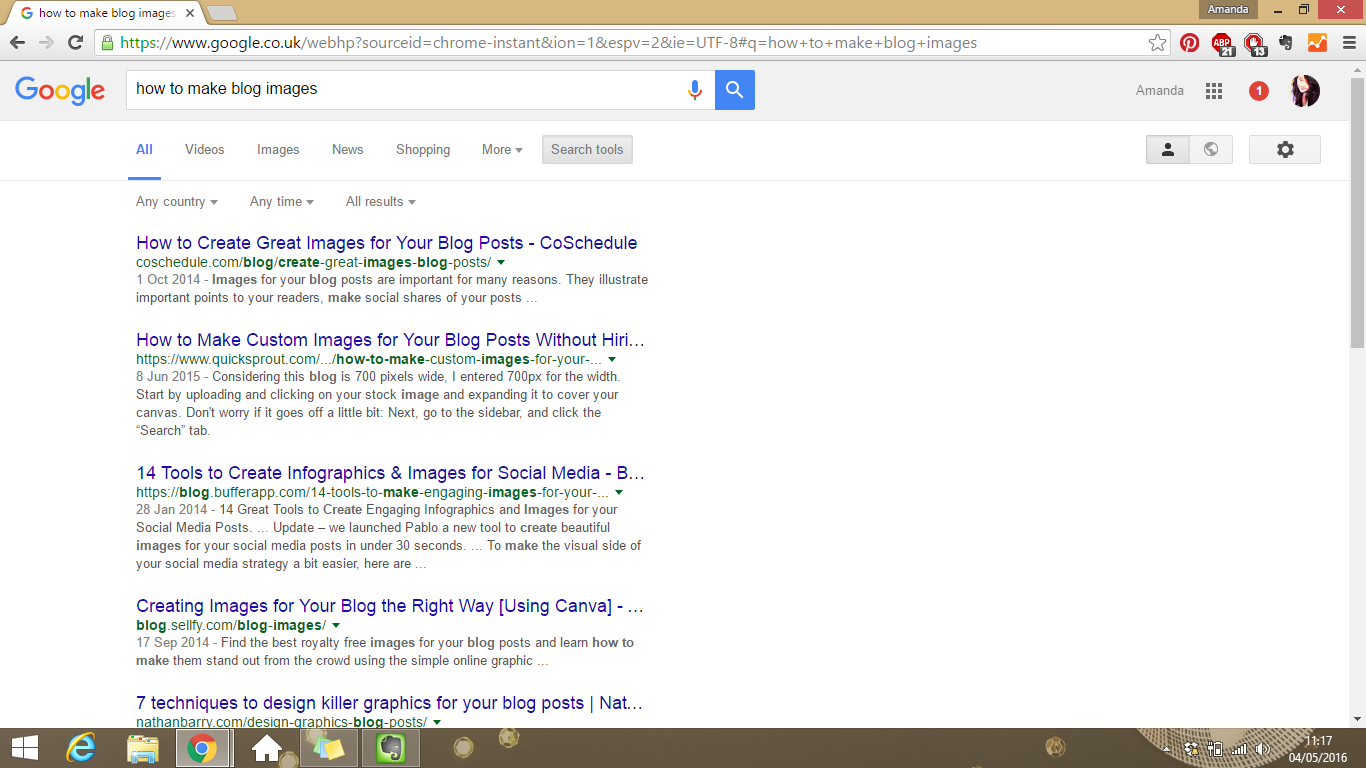The image size is (1366, 768).
Task: Switch to the Shopping tab
Action: (423, 150)
